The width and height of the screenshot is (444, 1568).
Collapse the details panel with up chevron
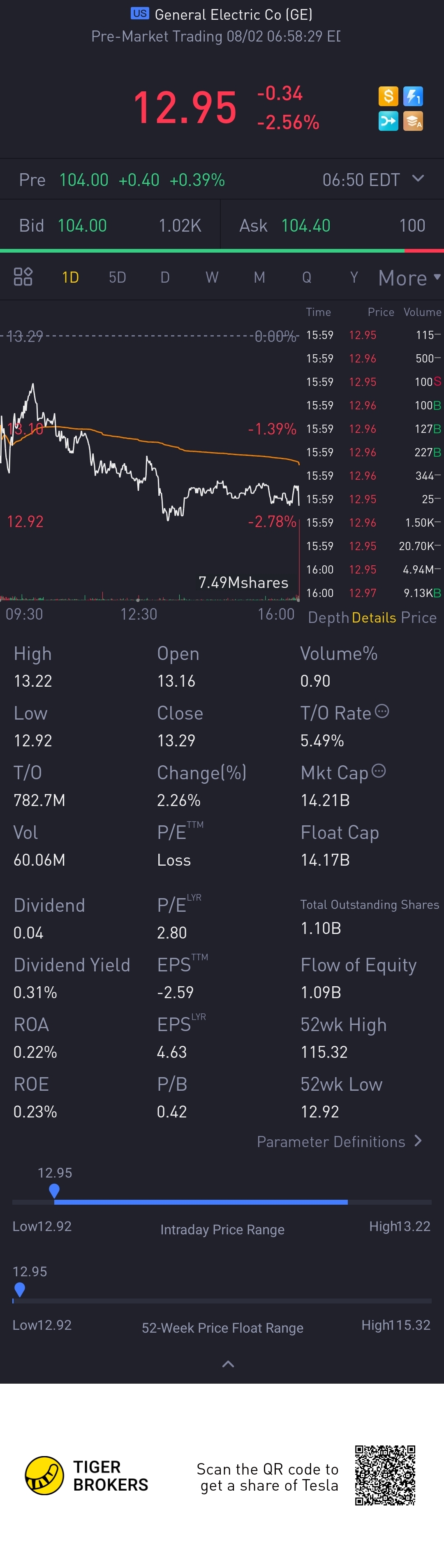pos(228,1364)
